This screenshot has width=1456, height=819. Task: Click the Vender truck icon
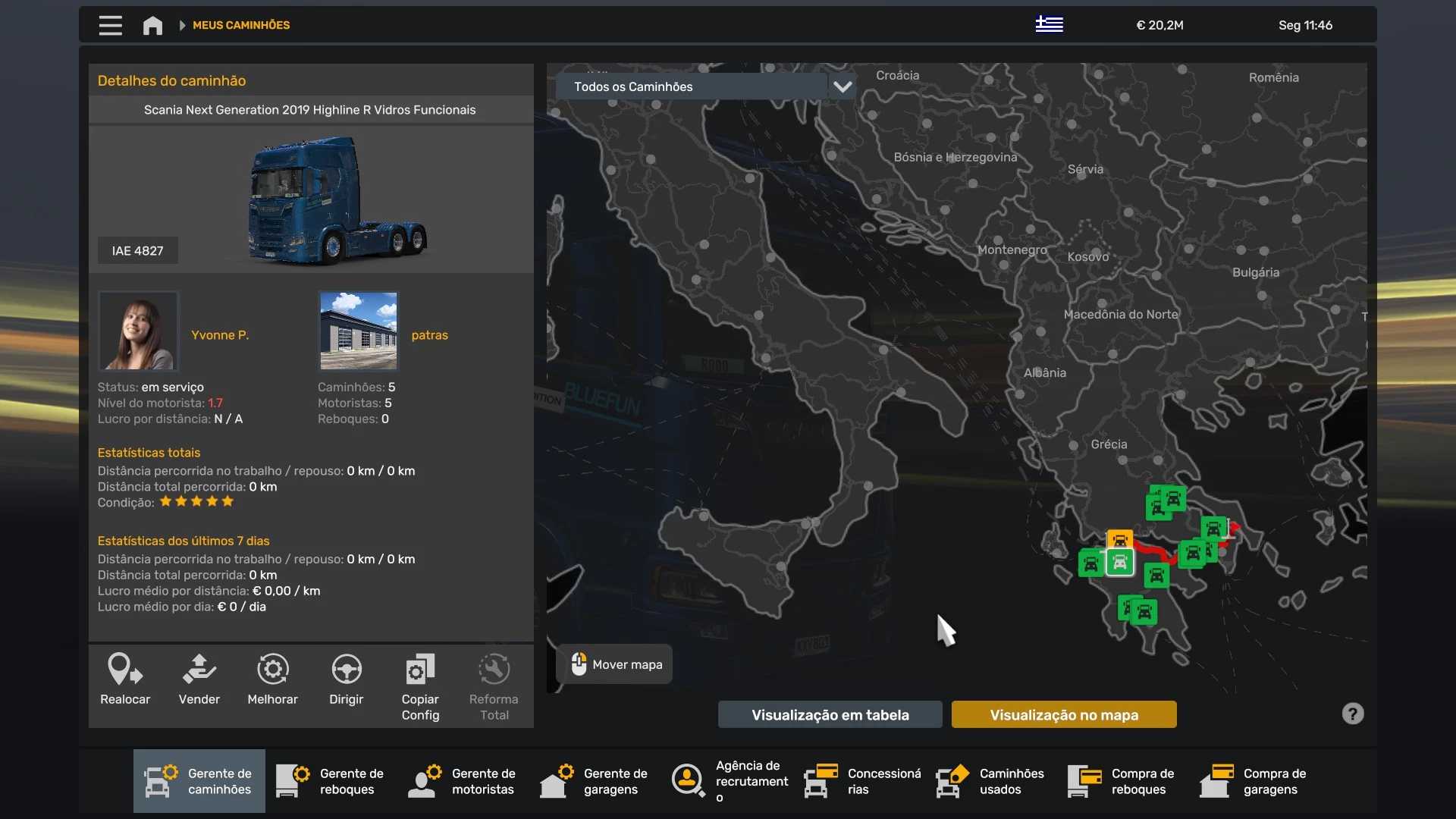199,670
